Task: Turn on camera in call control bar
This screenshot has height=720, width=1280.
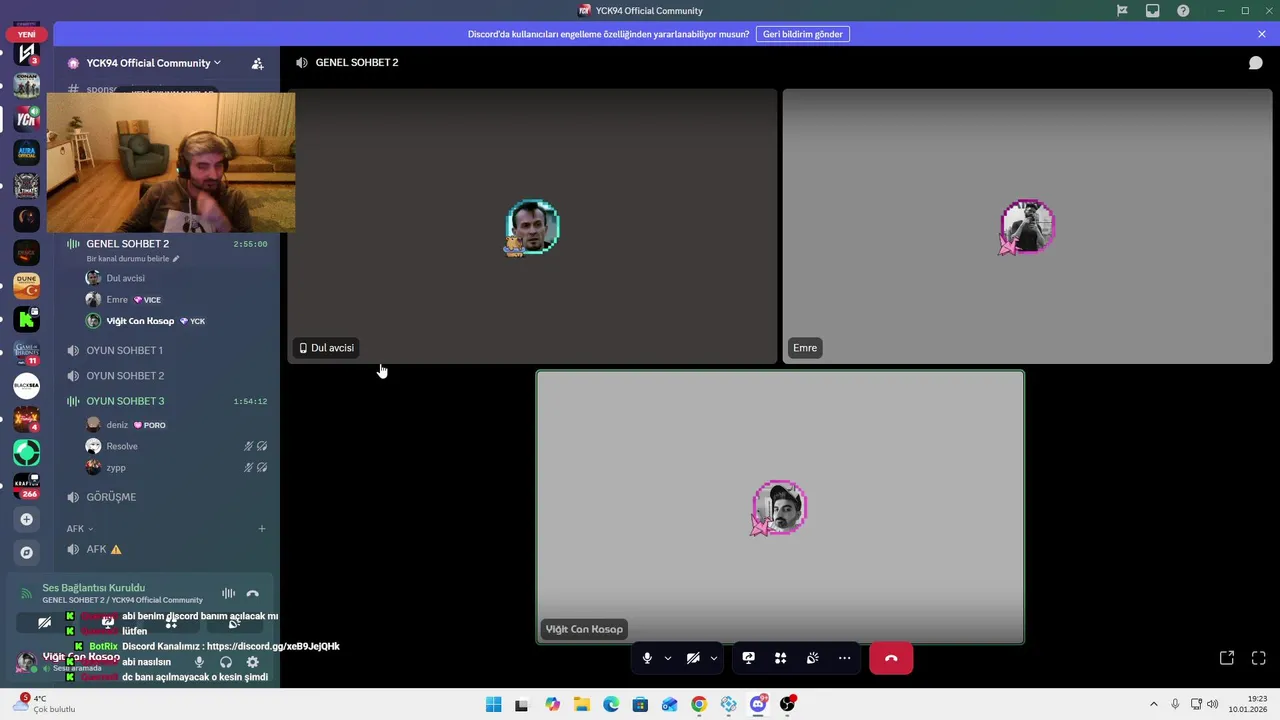Action: coord(693,658)
